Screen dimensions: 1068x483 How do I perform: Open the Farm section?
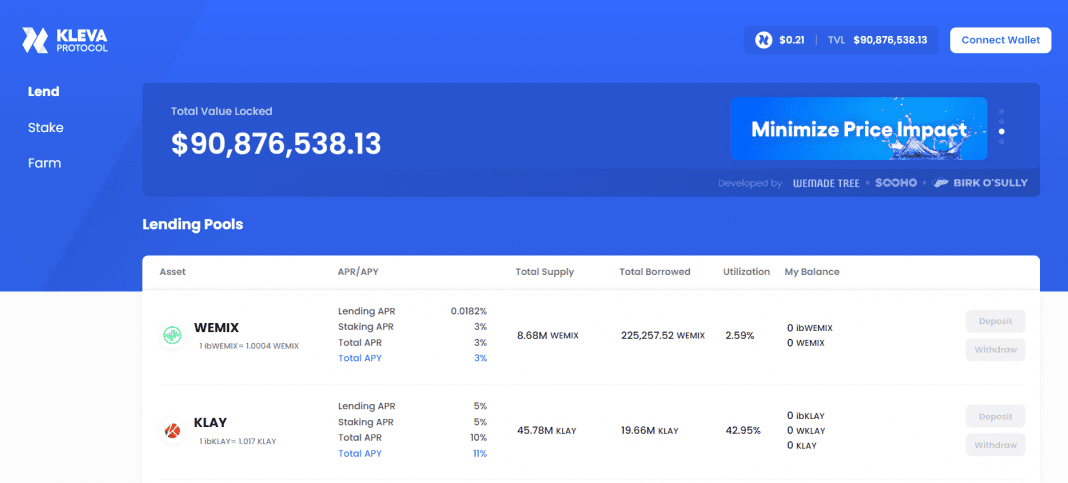(44, 163)
